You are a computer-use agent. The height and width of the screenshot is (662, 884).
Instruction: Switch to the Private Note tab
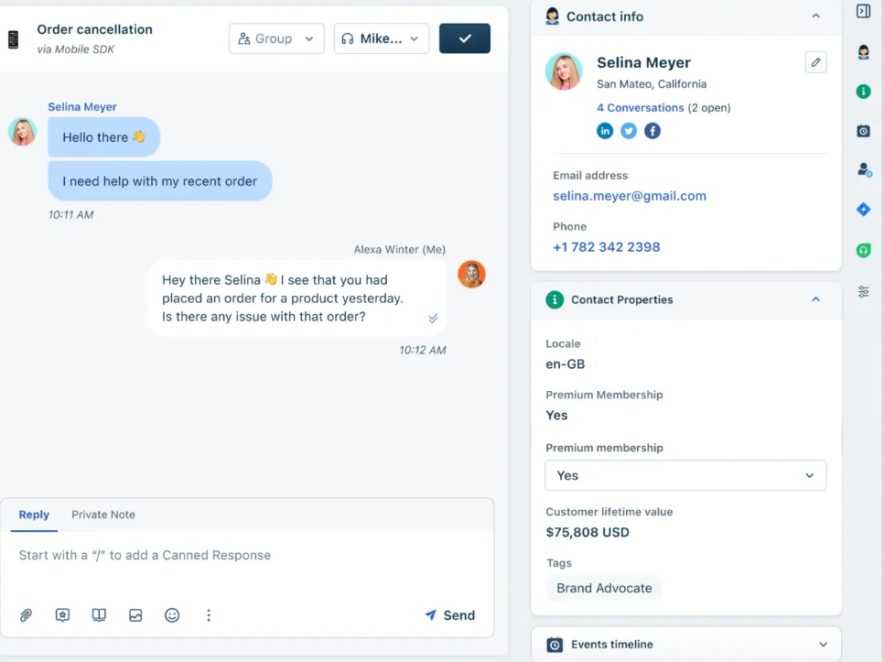(x=103, y=514)
